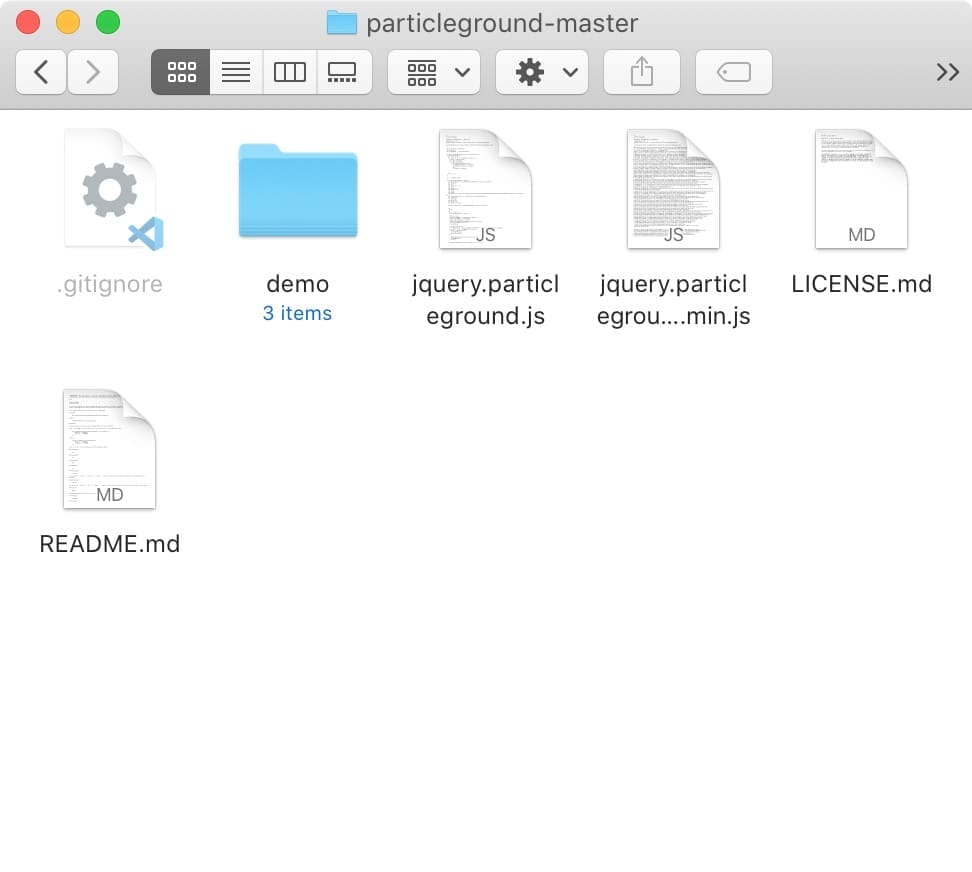The width and height of the screenshot is (972, 872).
Task: Switch to icon view
Action: (x=181, y=73)
